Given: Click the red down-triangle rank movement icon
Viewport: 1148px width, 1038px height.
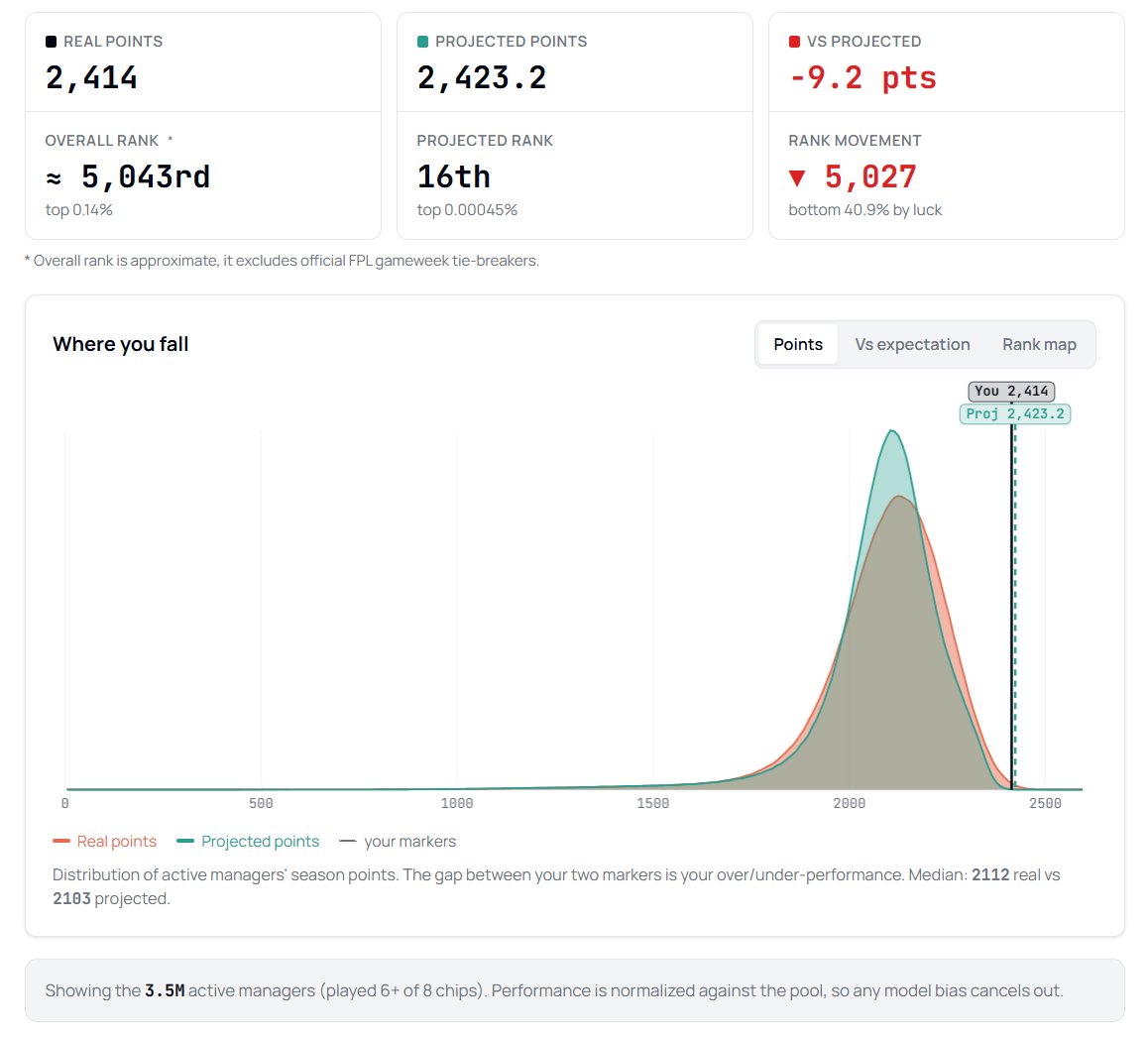Looking at the screenshot, I should tap(797, 177).
